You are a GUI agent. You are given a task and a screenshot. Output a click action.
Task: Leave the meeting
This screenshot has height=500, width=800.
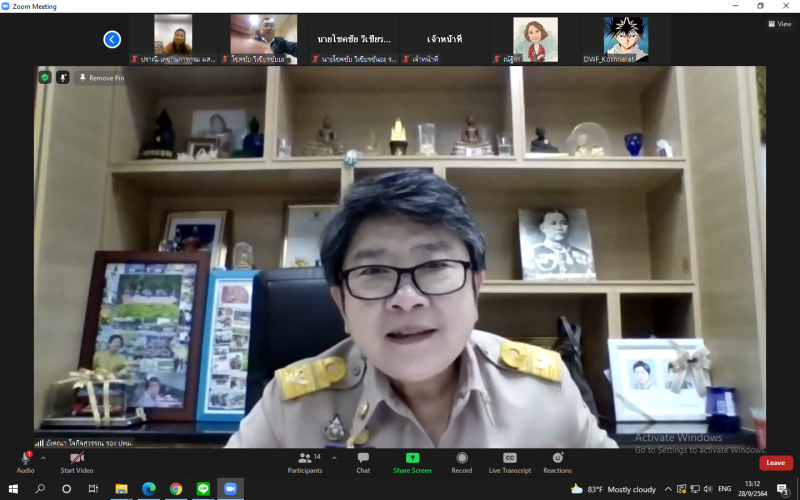(776, 463)
